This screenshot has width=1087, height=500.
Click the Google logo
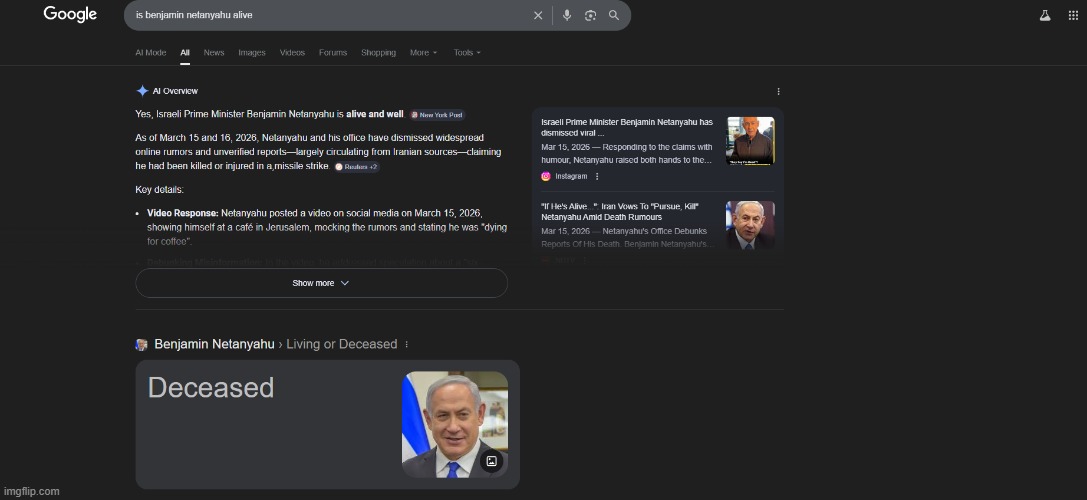tap(70, 14)
